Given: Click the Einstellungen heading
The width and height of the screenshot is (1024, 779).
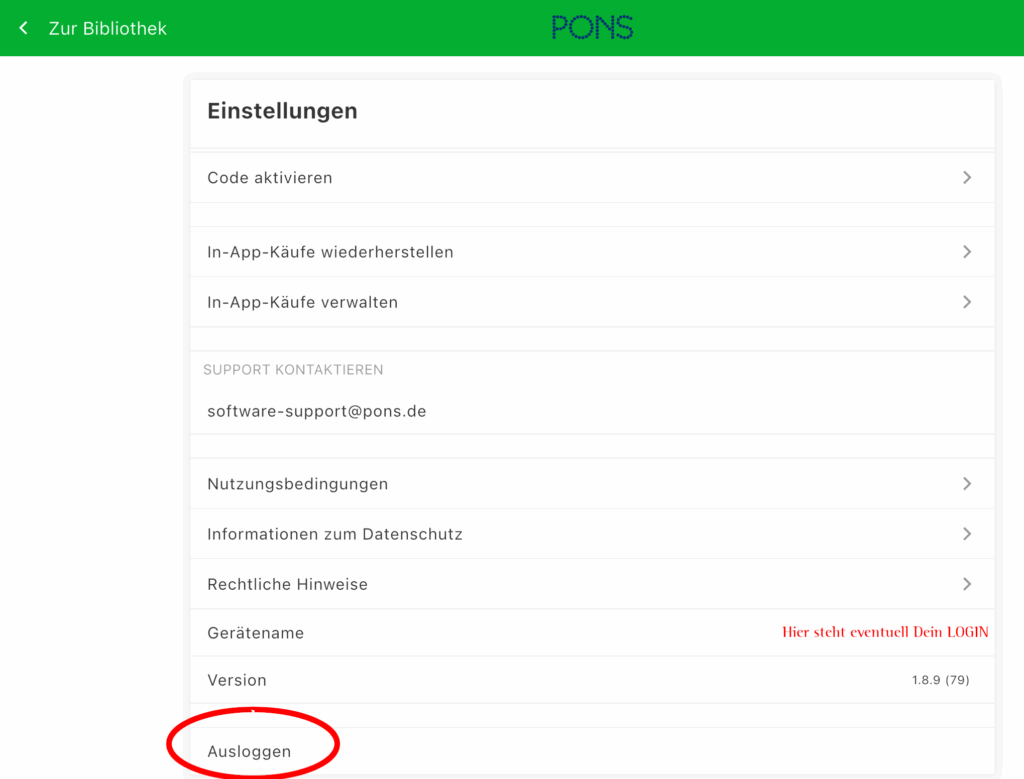Looking at the screenshot, I should tap(282, 111).
